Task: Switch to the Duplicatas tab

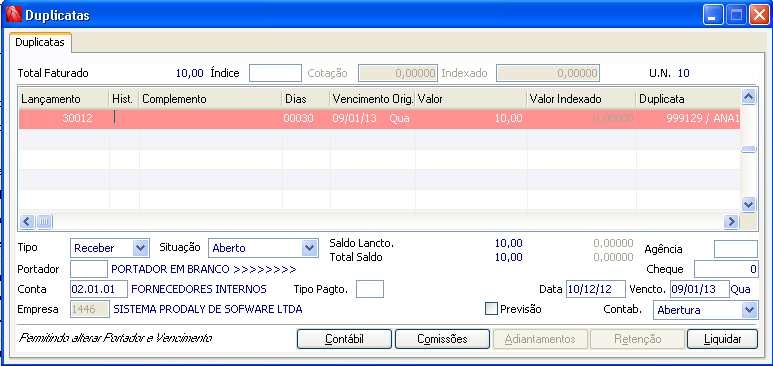Action: pos(40,42)
